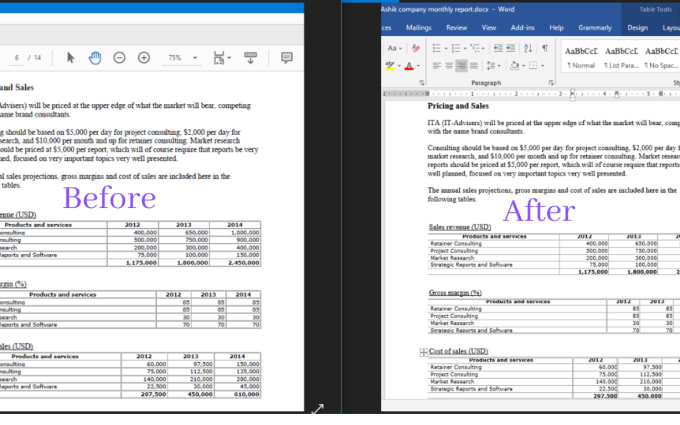Open the Grammarly ribbon tab
The height and width of the screenshot is (425, 680).
click(x=595, y=28)
